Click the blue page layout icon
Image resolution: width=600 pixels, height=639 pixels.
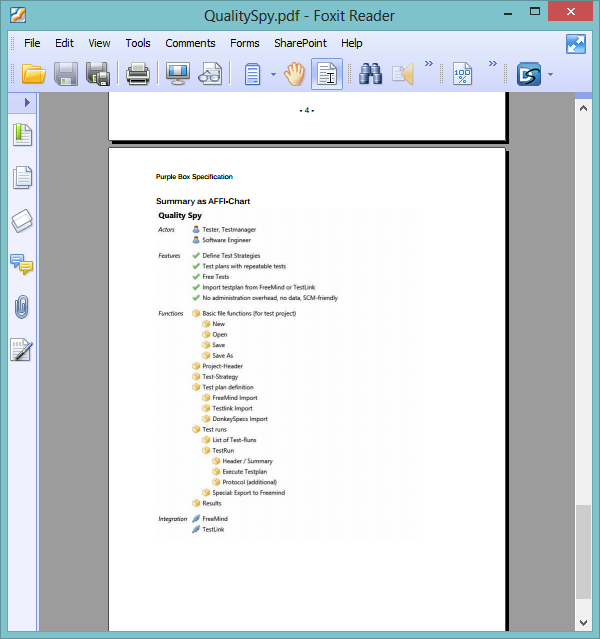coord(252,74)
